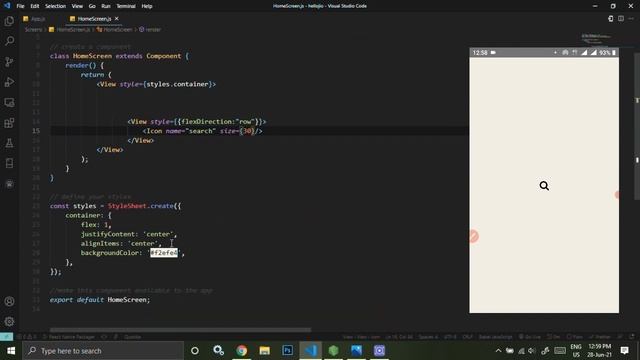Select the HomeScreen.js editor tab
Screen dimensions: 640x360
tap(94, 19)
